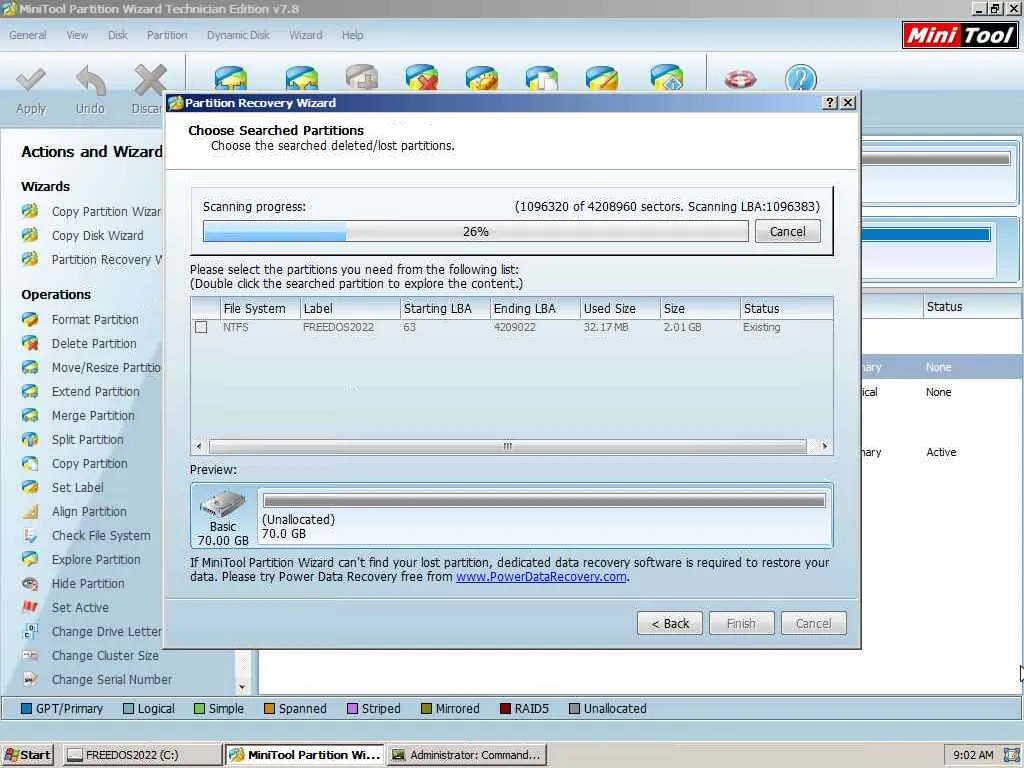
Task: Click the 9:02 AM taskbar clock
Action: 973,755
